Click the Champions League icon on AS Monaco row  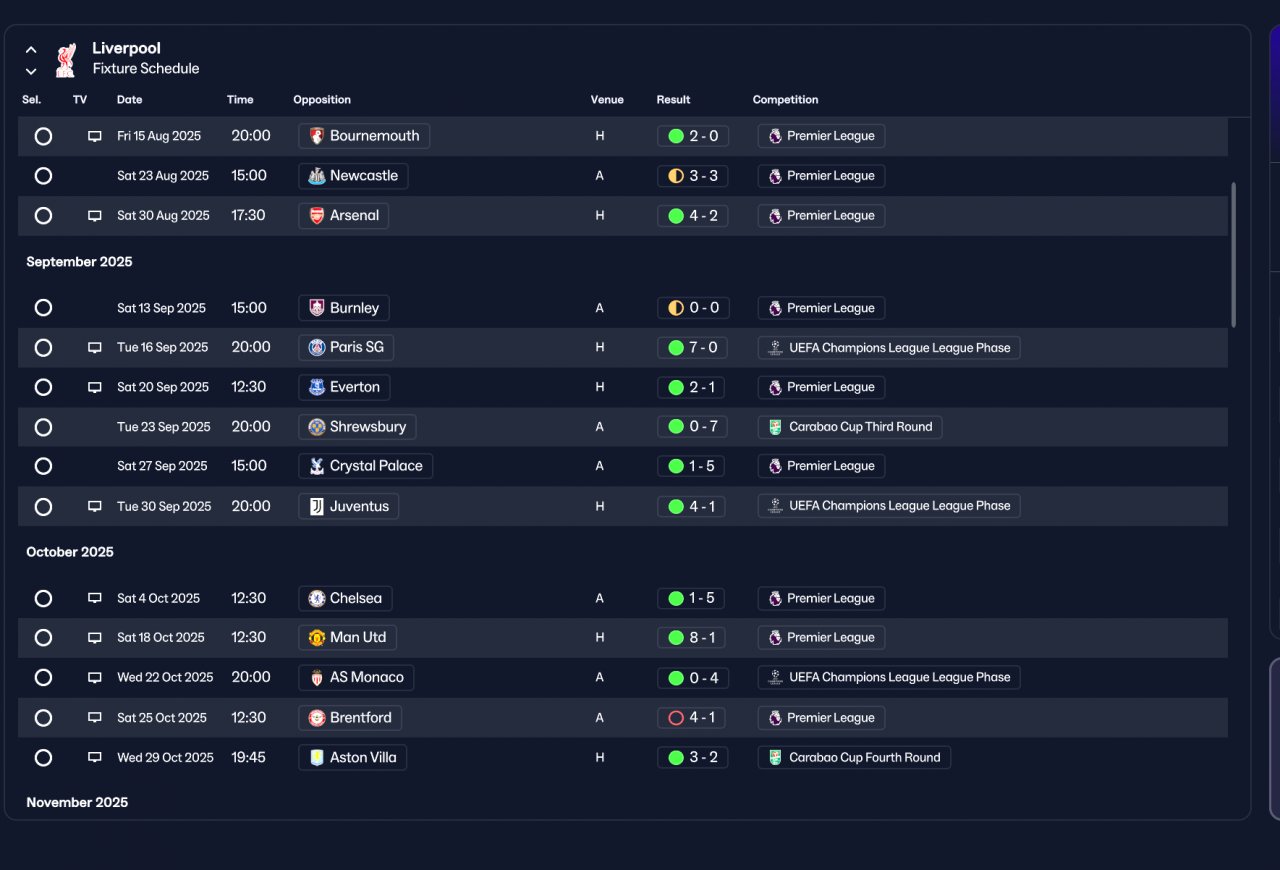click(775, 677)
